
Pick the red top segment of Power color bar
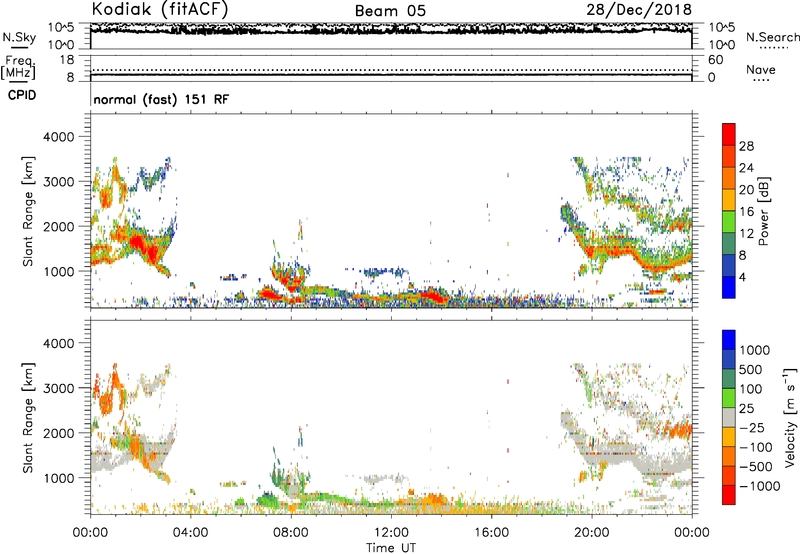point(729,134)
